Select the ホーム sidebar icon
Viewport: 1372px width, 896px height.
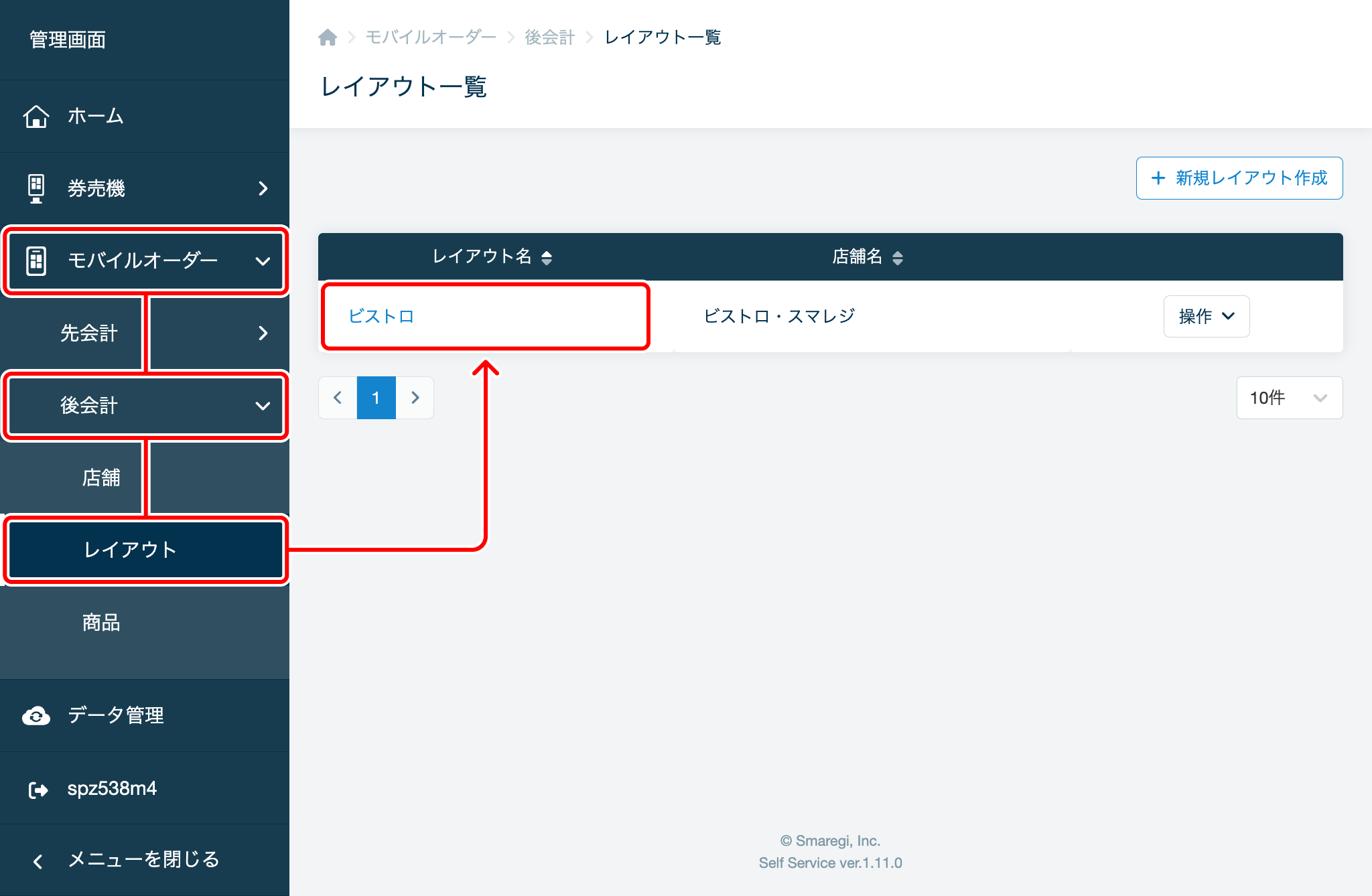(37, 116)
